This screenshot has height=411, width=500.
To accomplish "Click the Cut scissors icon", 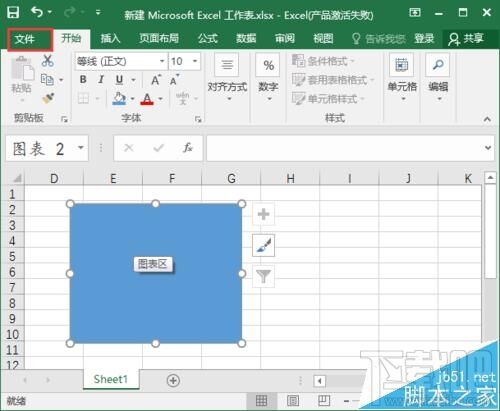I will (48, 60).
